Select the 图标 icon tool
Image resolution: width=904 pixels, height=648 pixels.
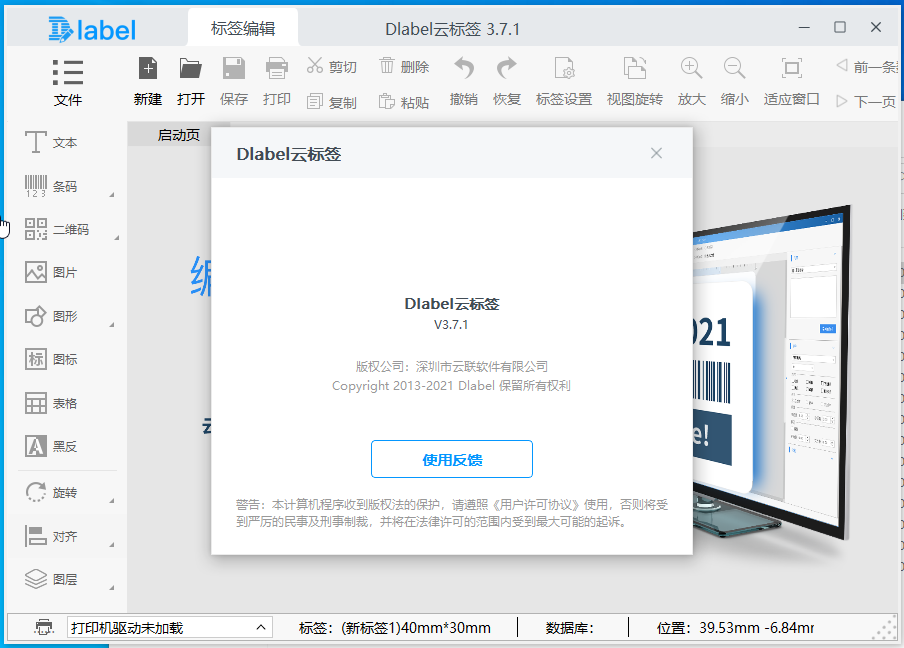coord(51,359)
